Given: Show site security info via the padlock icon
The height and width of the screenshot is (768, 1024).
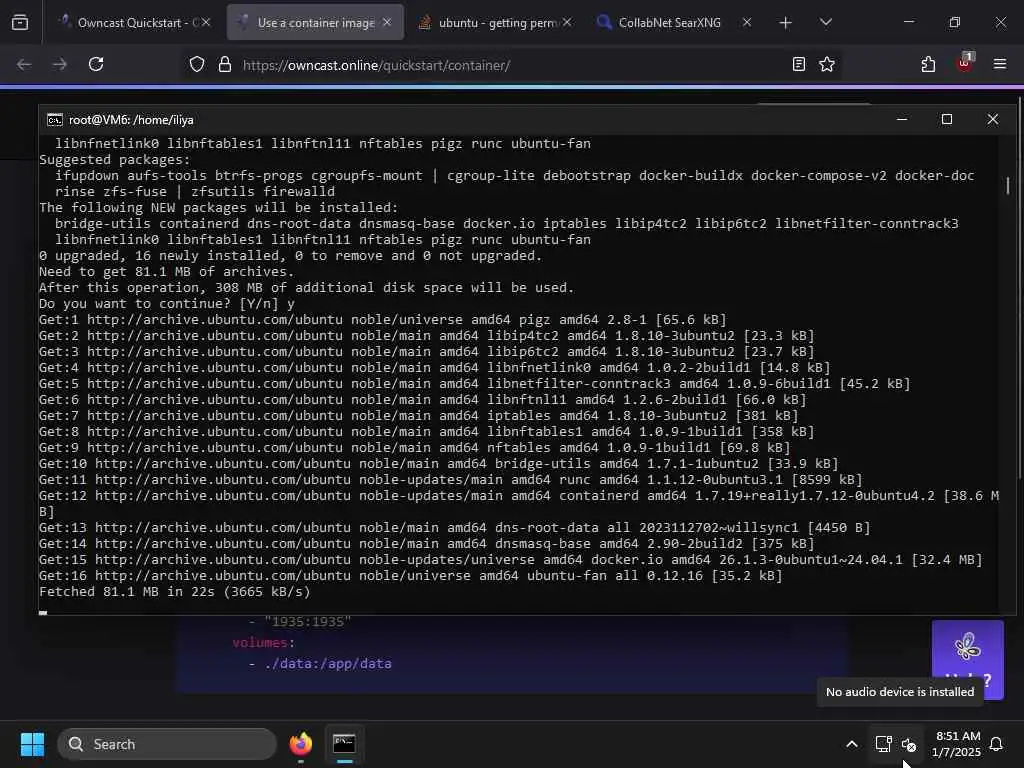Looking at the screenshot, I should [225, 65].
